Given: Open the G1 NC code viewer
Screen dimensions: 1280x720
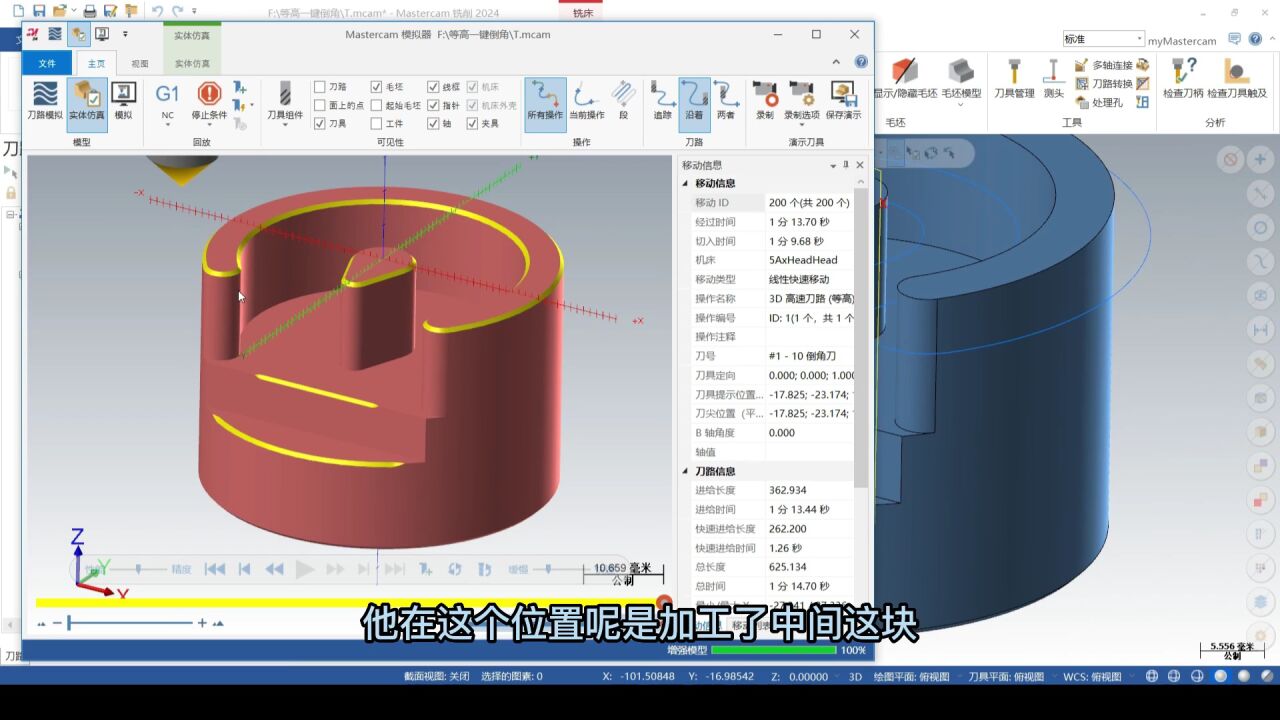Looking at the screenshot, I should tap(166, 100).
